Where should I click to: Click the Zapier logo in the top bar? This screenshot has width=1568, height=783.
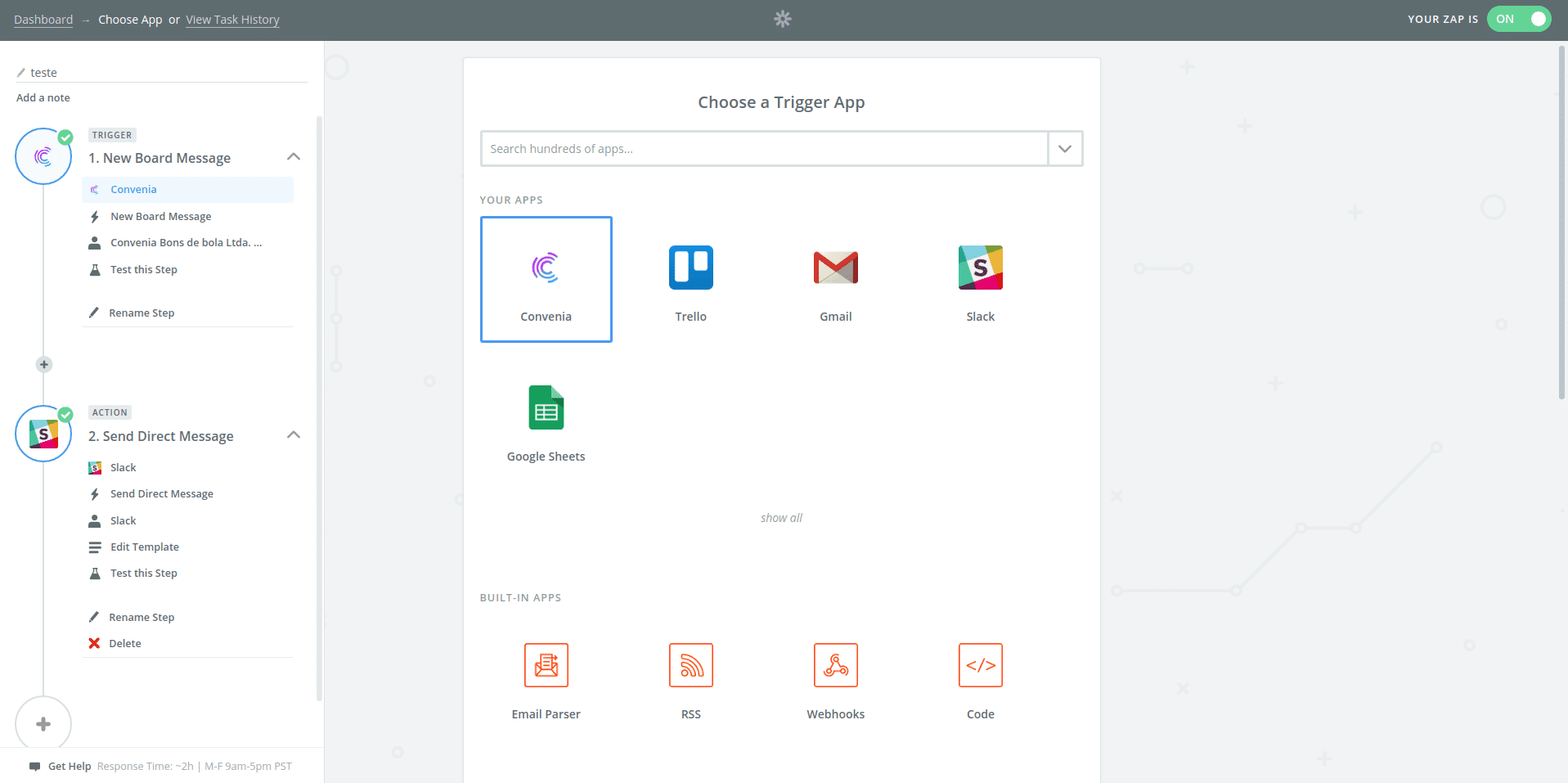[783, 19]
